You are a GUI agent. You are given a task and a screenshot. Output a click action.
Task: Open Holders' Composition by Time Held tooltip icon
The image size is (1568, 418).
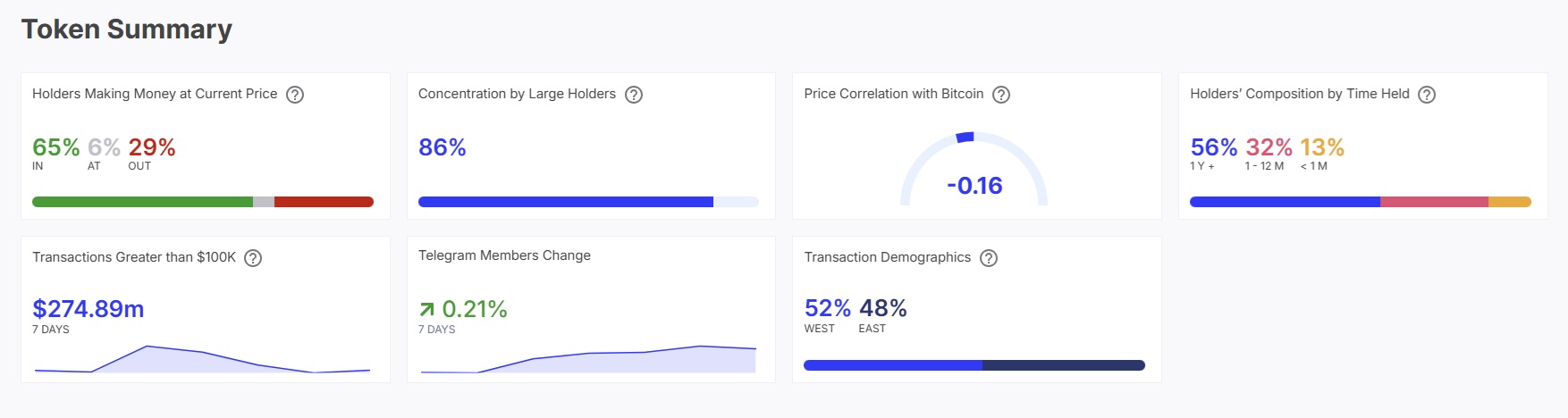click(1427, 95)
